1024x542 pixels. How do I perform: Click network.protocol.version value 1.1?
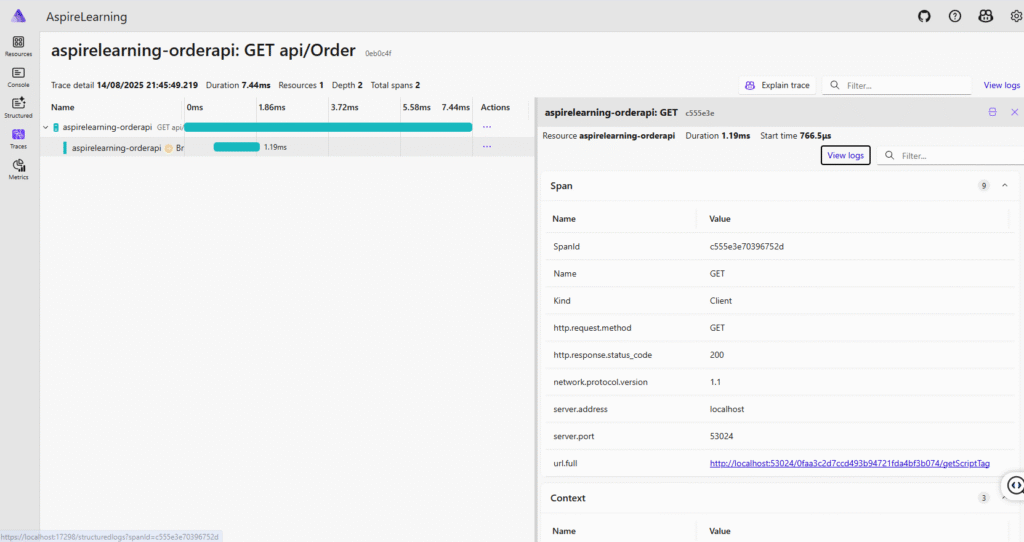coord(715,382)
